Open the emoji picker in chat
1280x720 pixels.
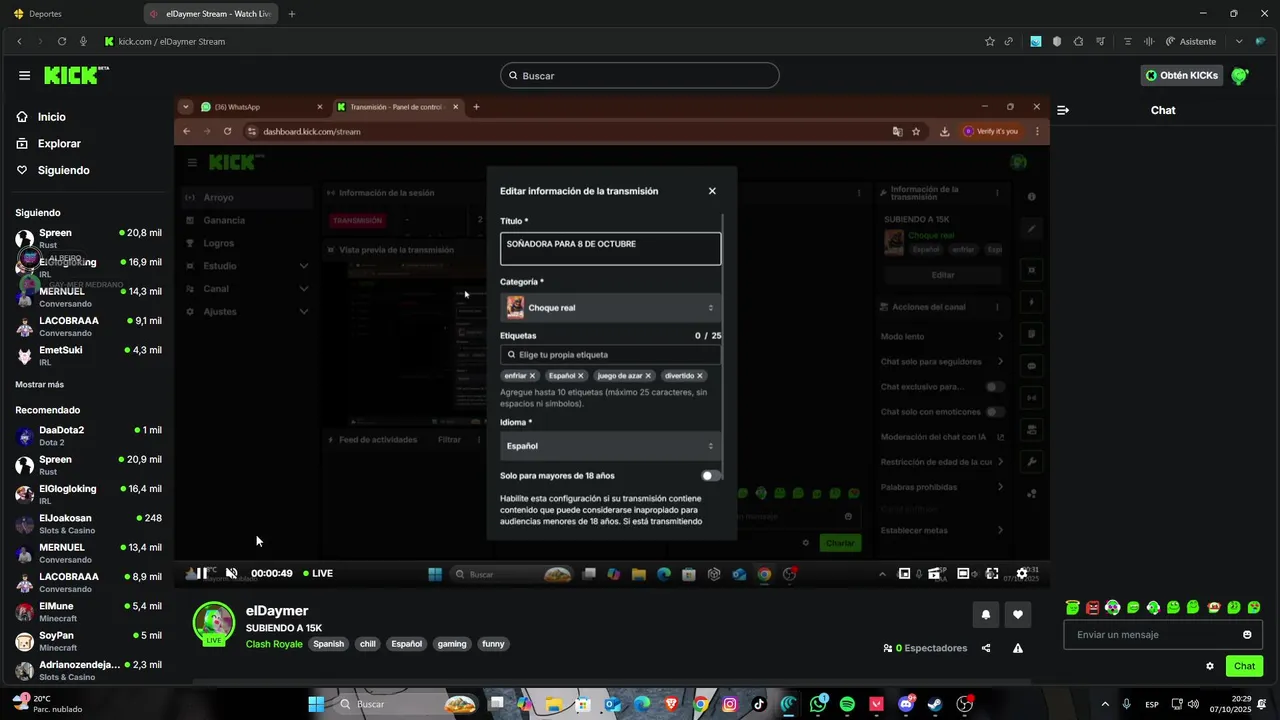[1247, 635]
